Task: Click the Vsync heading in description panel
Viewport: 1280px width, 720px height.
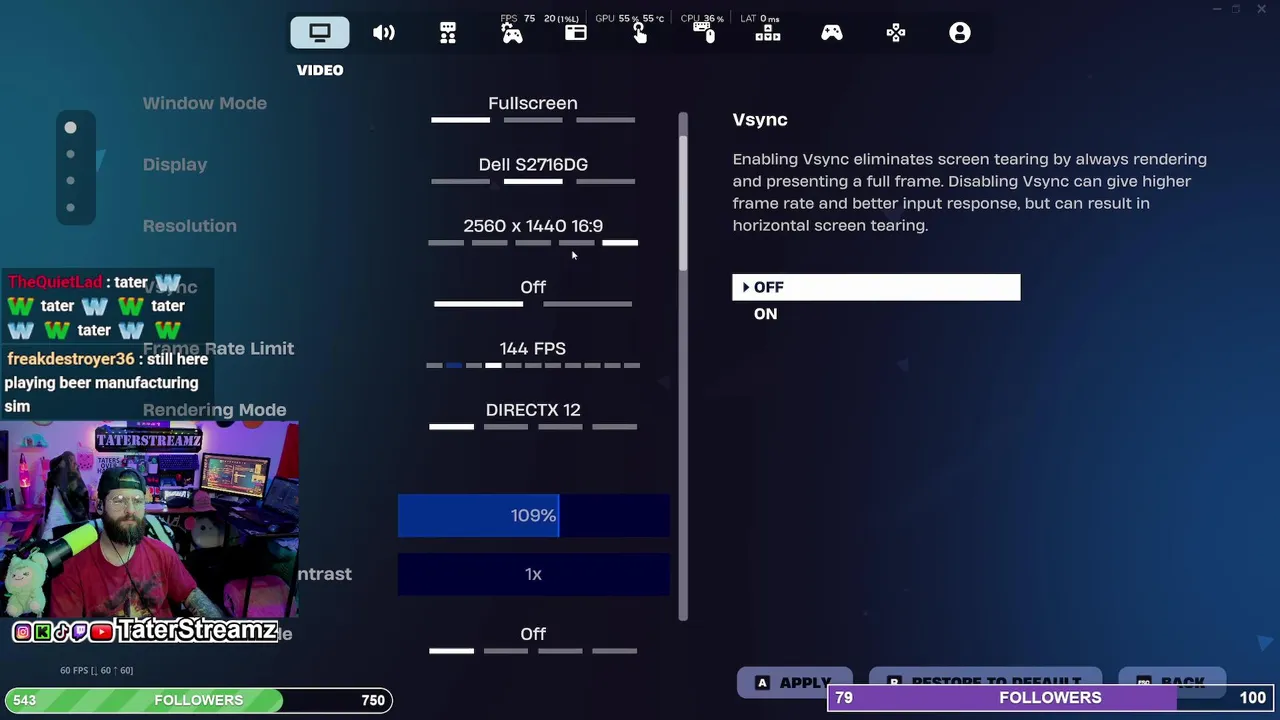Action: pos(760,120)
